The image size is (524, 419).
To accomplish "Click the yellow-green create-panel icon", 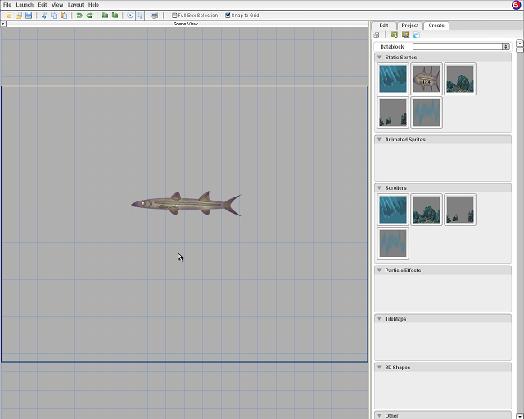I will (406, 35).
